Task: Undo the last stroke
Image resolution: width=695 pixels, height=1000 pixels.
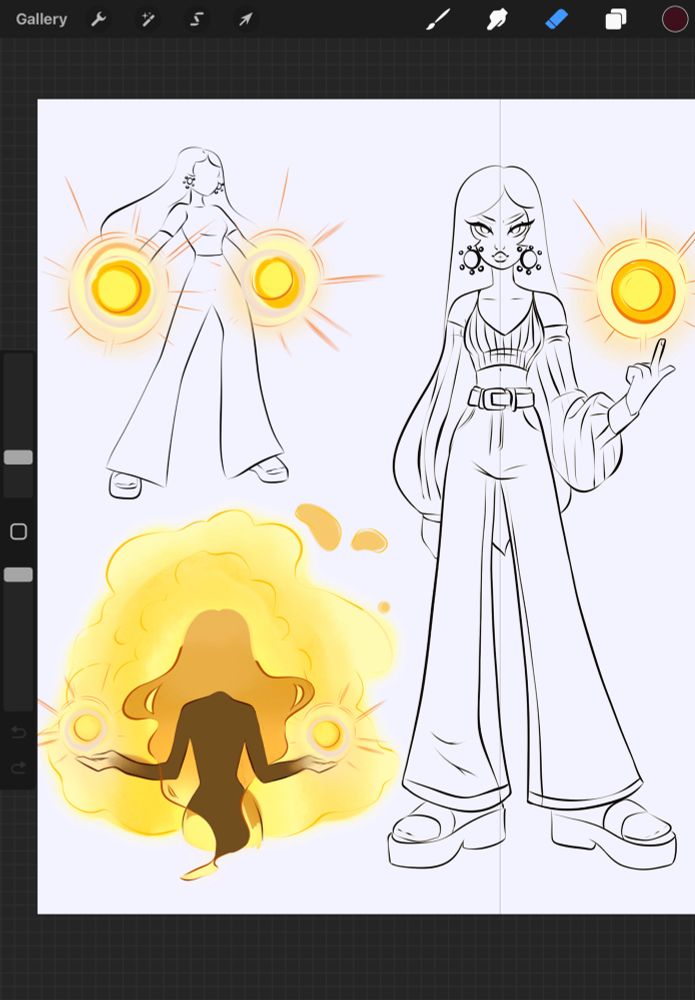Action: pyautogui.click(x=18, y=732)
